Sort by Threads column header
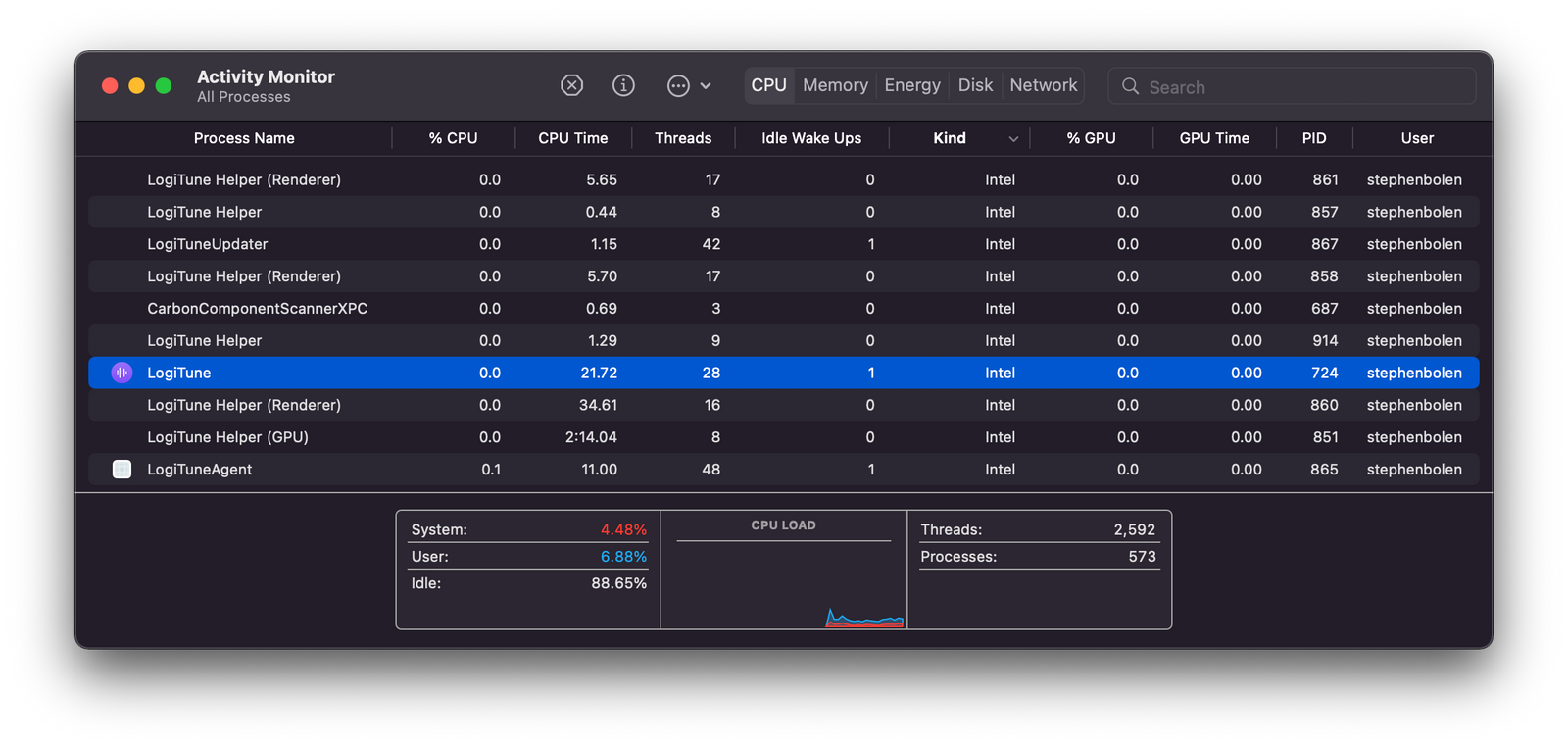The height and width of the screenshot is (748, 1568). pyautogui.click(x=683, y=138)
